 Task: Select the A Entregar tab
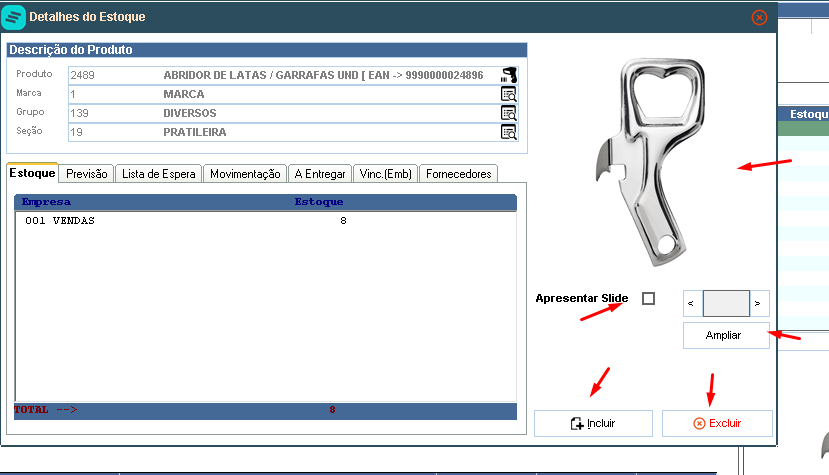coord(320,174)
